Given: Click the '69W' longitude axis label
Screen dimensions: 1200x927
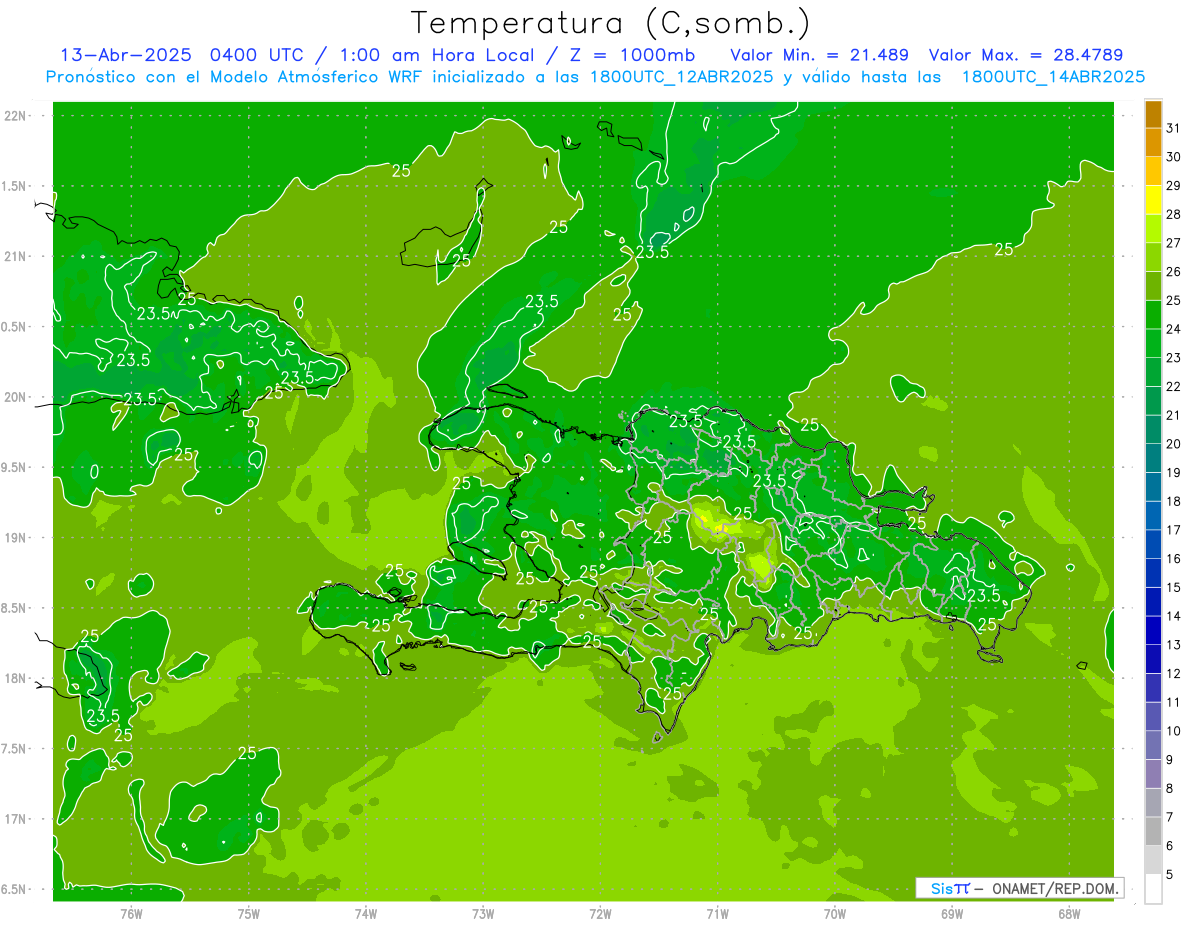Looking at the screenshot, I should (952, 913).
